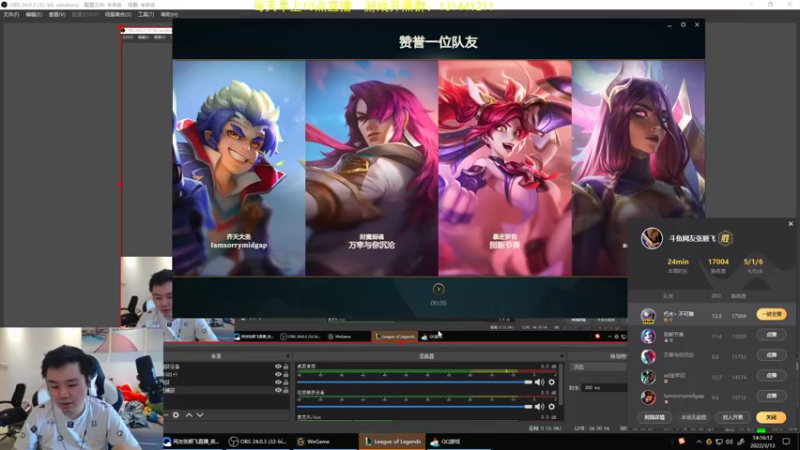Open the Douyu streaming app in the taskbar
Viewport: 800px width, 450px height.
click(194, 441)
